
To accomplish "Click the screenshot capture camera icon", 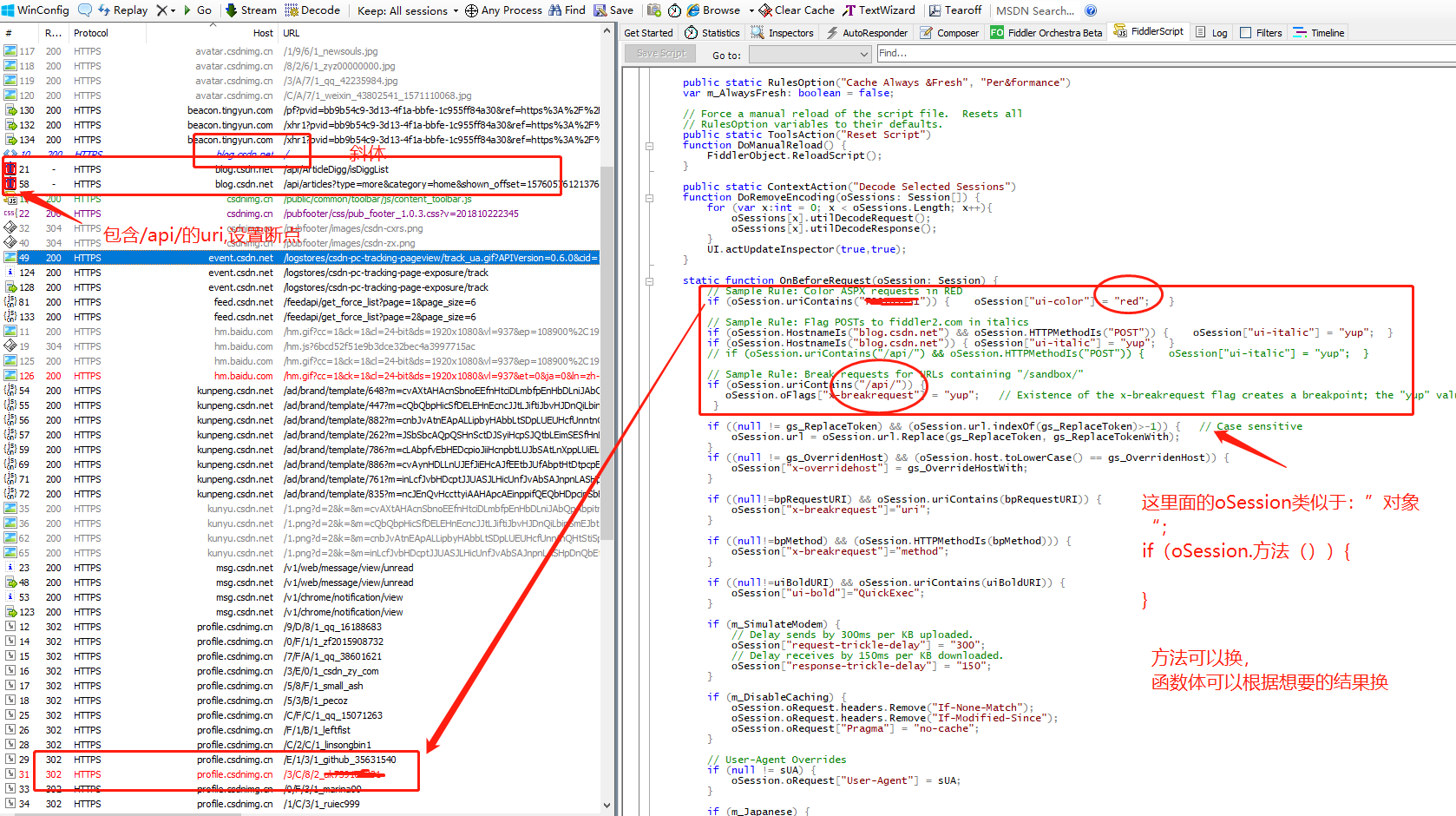I will coord(653,10).
